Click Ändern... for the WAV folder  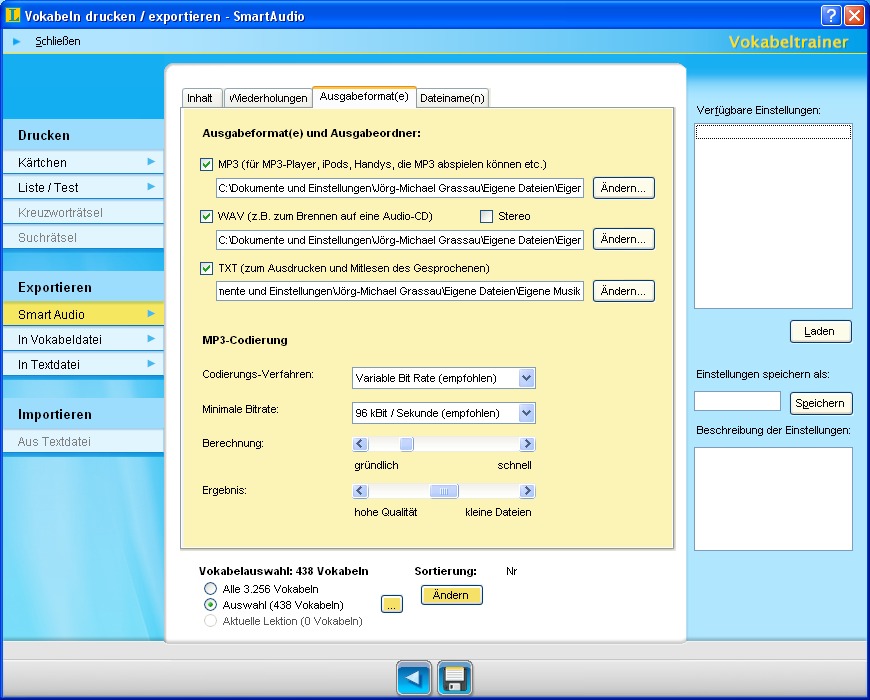pyautogui.click(x=624, y=239)
